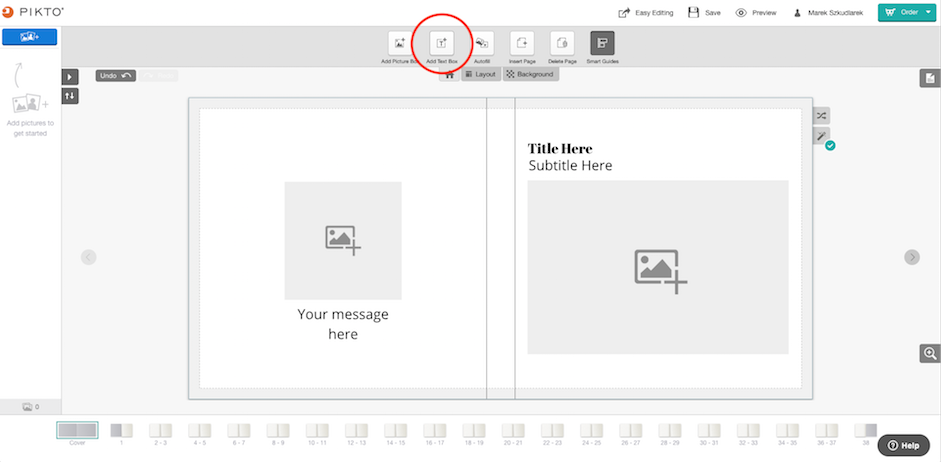Run the Autofill tool
This screenshot has width=941, height=462.
tap(482, 43)
